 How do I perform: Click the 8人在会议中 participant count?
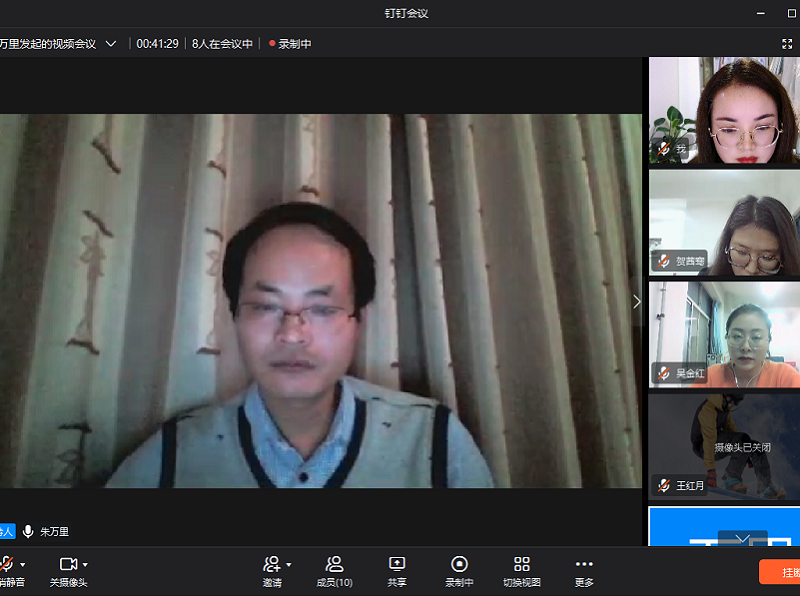coord(222,44)
